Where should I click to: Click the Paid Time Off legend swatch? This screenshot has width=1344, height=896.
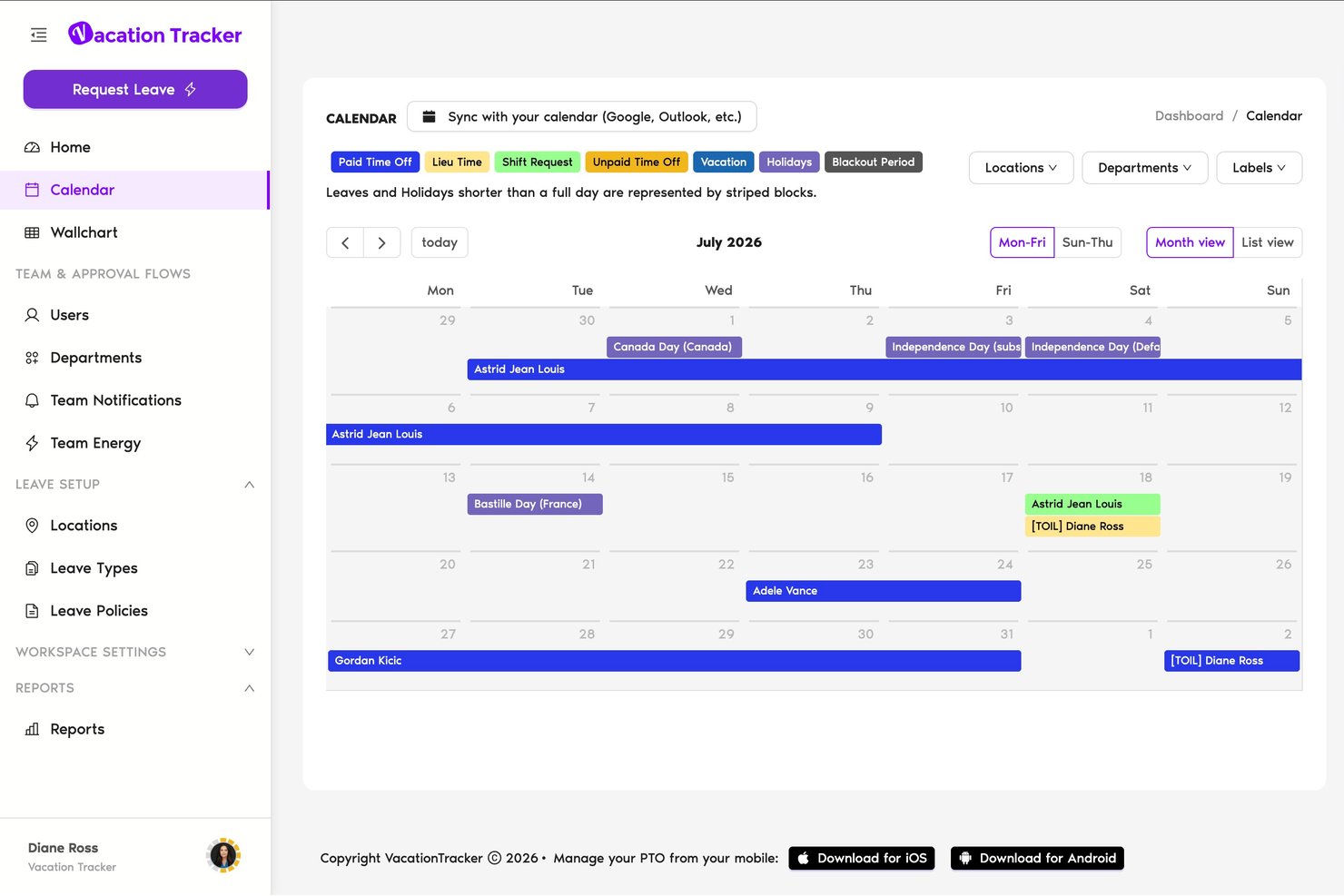(x=375, y=162)
